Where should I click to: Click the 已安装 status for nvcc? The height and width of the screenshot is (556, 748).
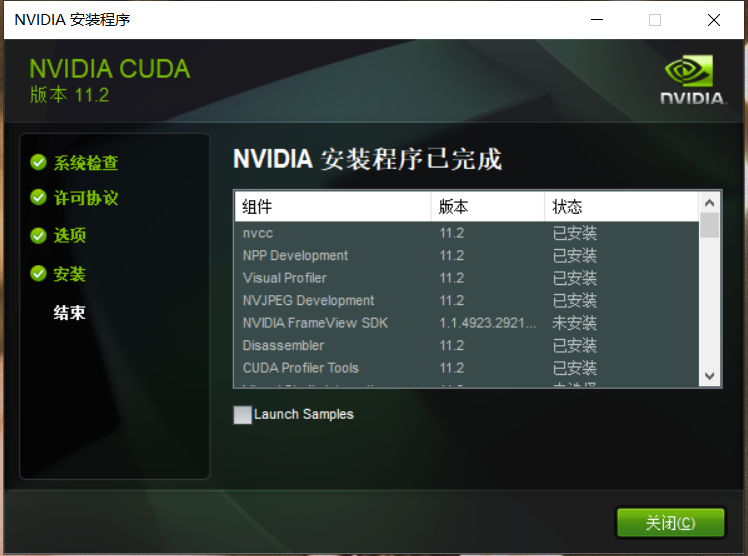[574, 233]
